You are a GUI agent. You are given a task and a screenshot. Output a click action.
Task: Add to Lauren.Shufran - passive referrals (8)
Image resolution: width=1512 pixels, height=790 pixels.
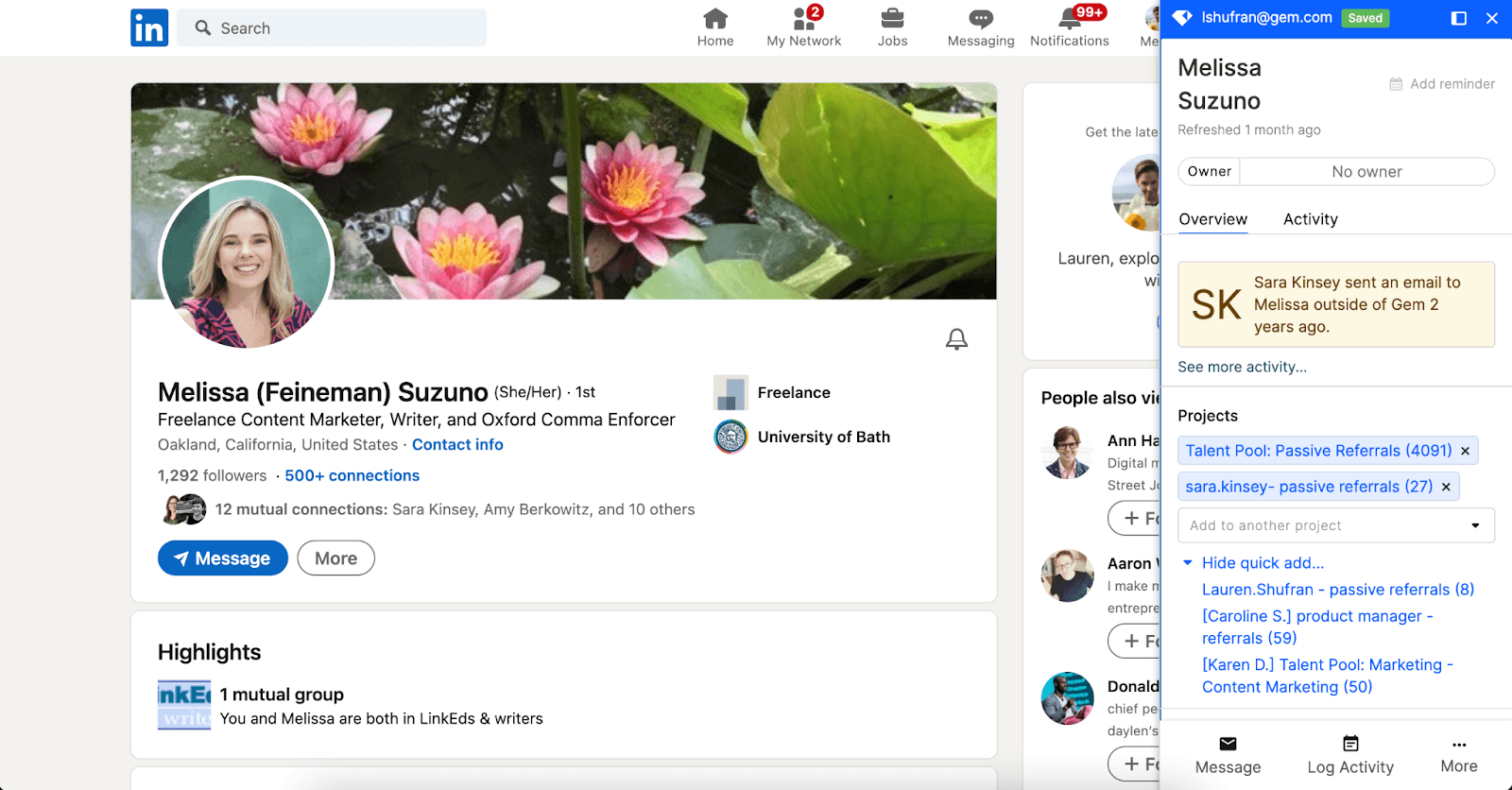point(1338,590)
